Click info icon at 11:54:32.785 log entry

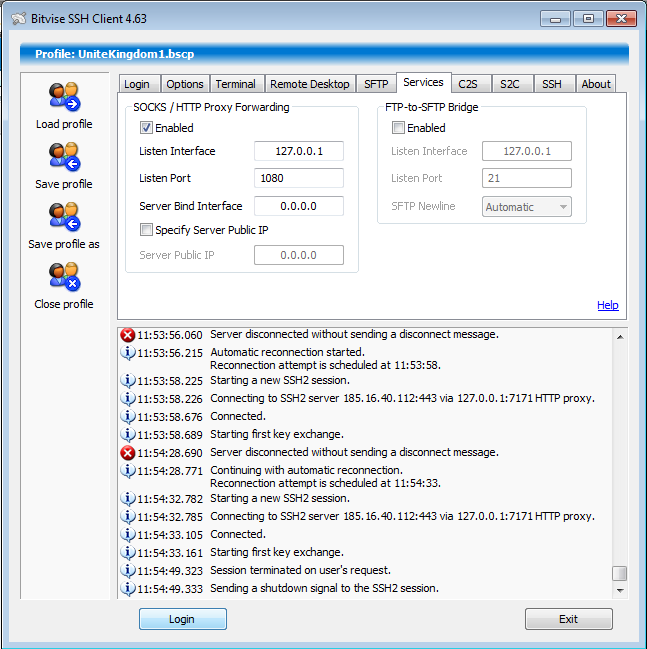tap(127, 517)
